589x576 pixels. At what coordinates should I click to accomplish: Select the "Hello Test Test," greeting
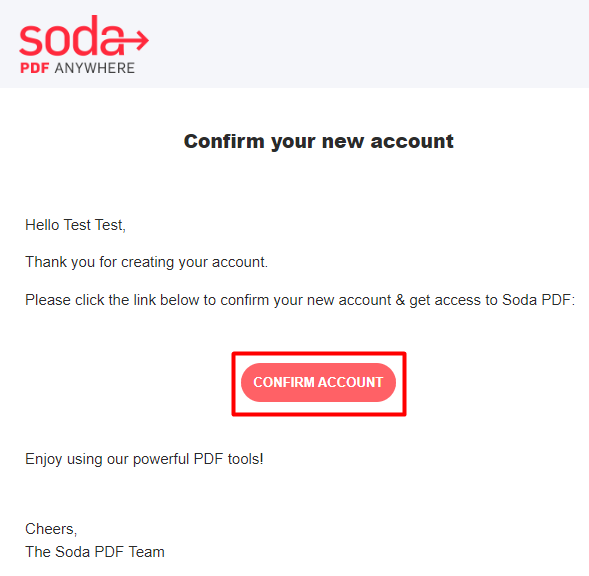tap(75, 225)
